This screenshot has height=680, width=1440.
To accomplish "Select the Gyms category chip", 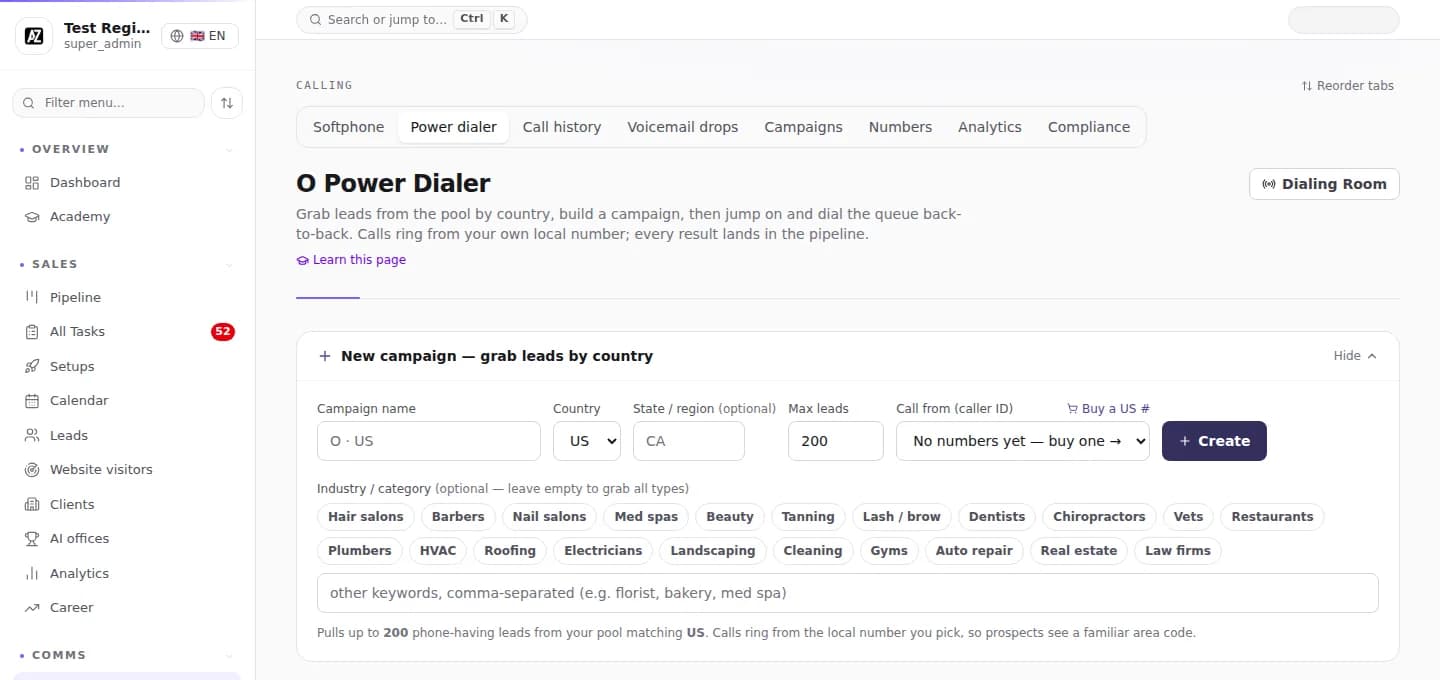I will [889, 551].
